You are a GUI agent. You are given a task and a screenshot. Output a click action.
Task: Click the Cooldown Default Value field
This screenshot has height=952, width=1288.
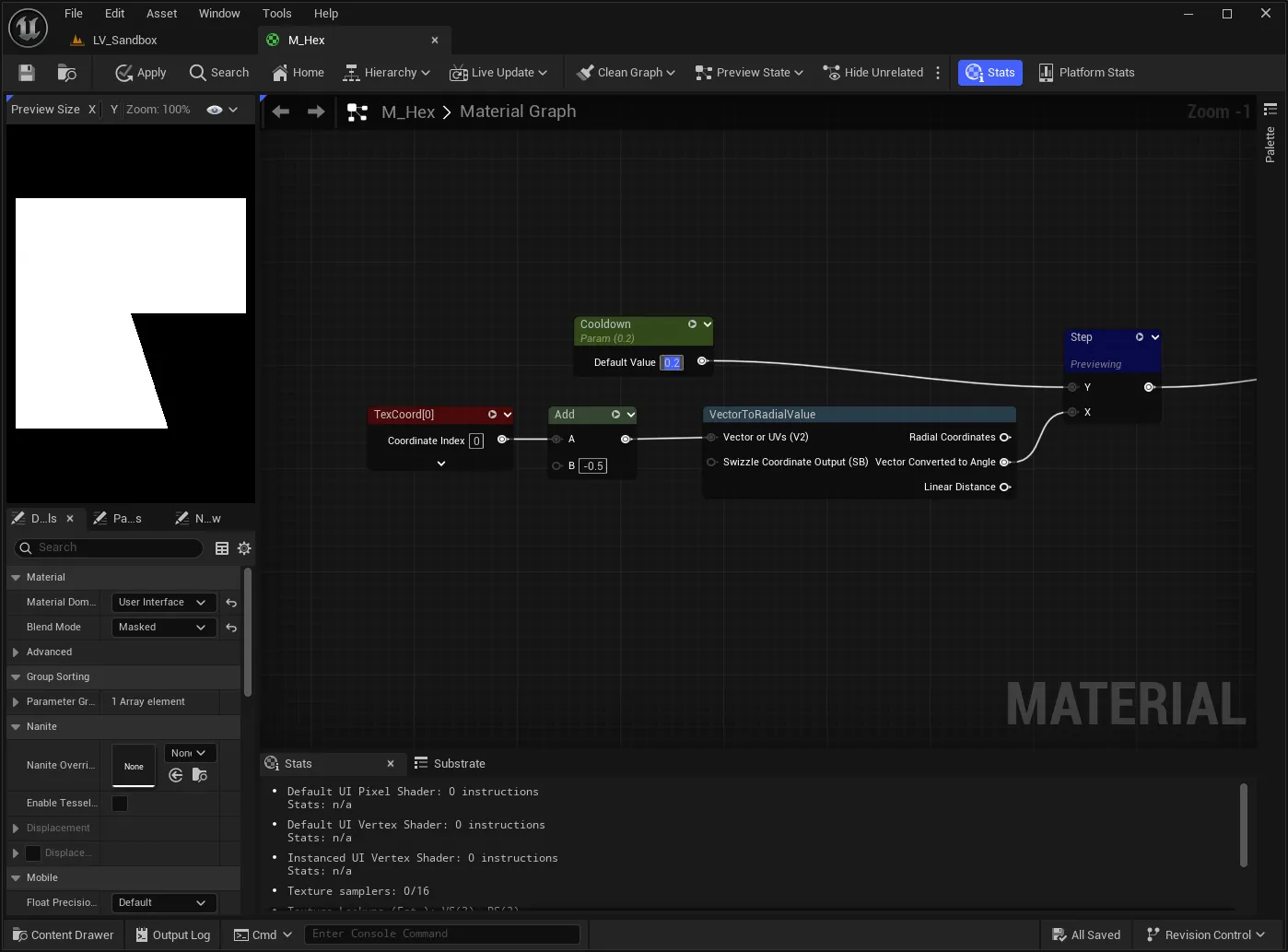[672, 363]
